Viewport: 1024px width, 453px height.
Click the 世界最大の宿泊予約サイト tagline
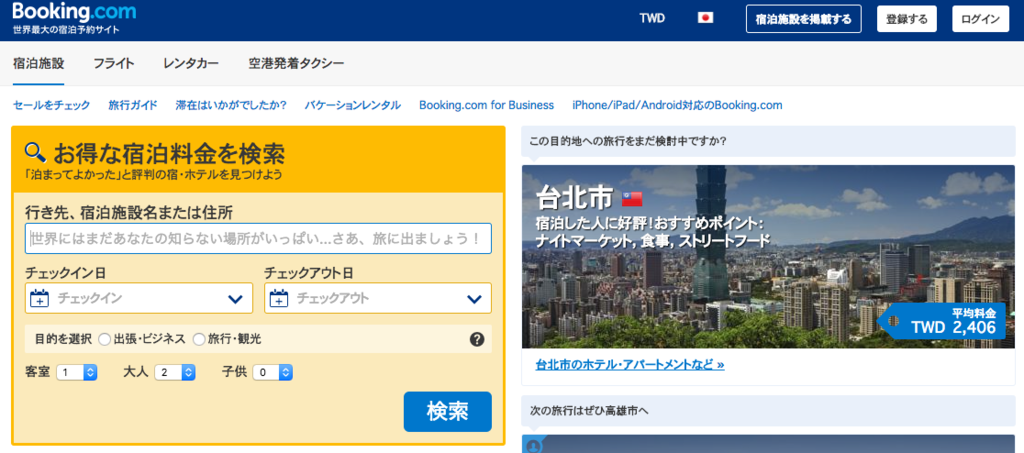click(66, 30)
